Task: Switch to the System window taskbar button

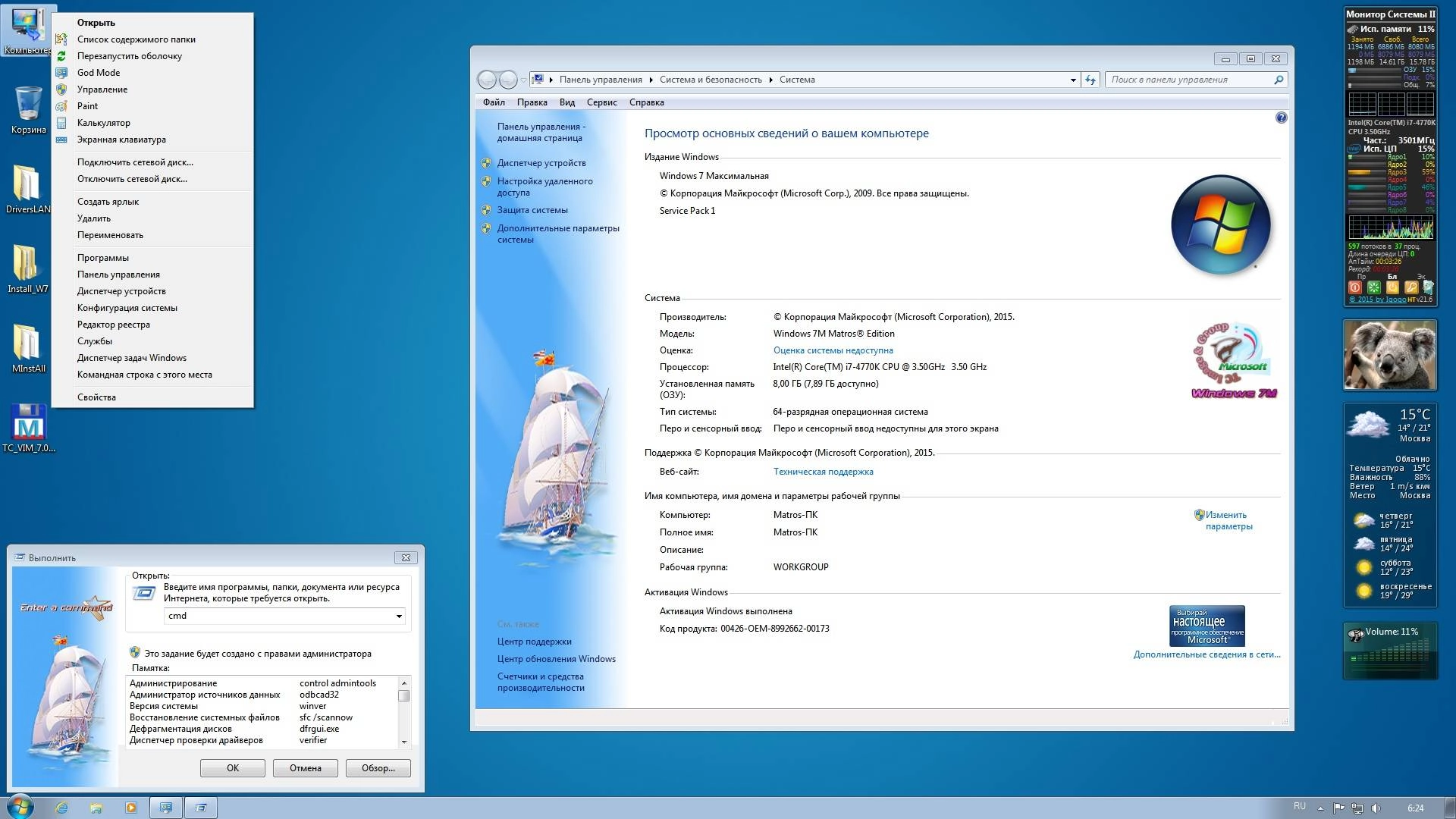Action: pos(165,808)
